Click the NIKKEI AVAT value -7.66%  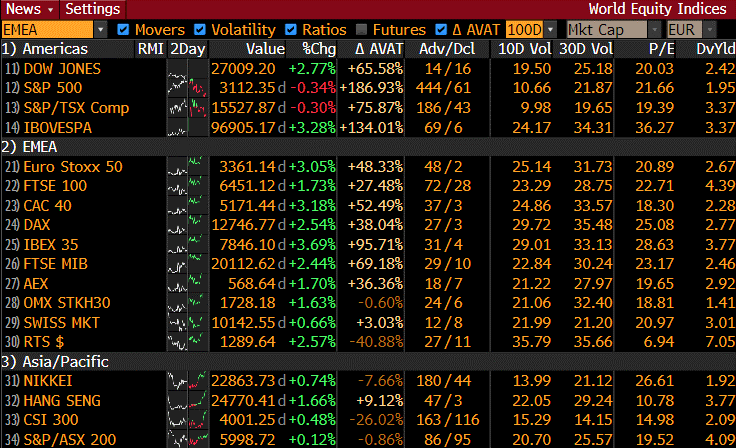pos(380,381)
